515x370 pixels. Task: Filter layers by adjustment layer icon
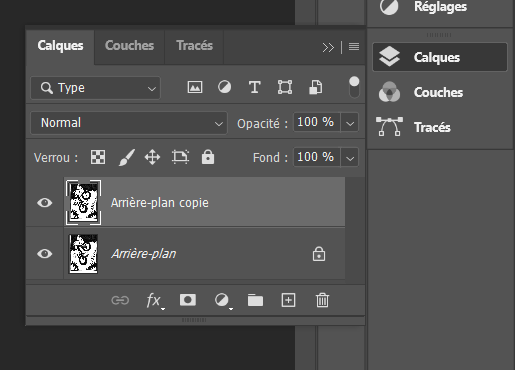pos(224,87)
